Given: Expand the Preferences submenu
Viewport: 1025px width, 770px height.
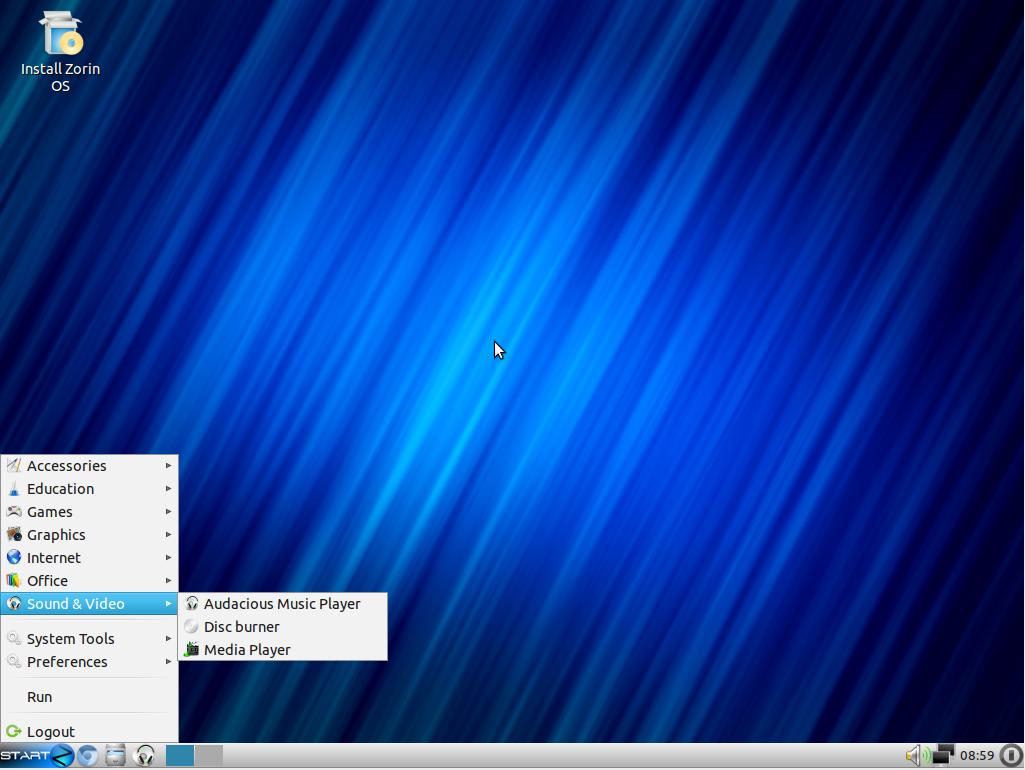Looking at the screenshot, I should click(67, 662).
